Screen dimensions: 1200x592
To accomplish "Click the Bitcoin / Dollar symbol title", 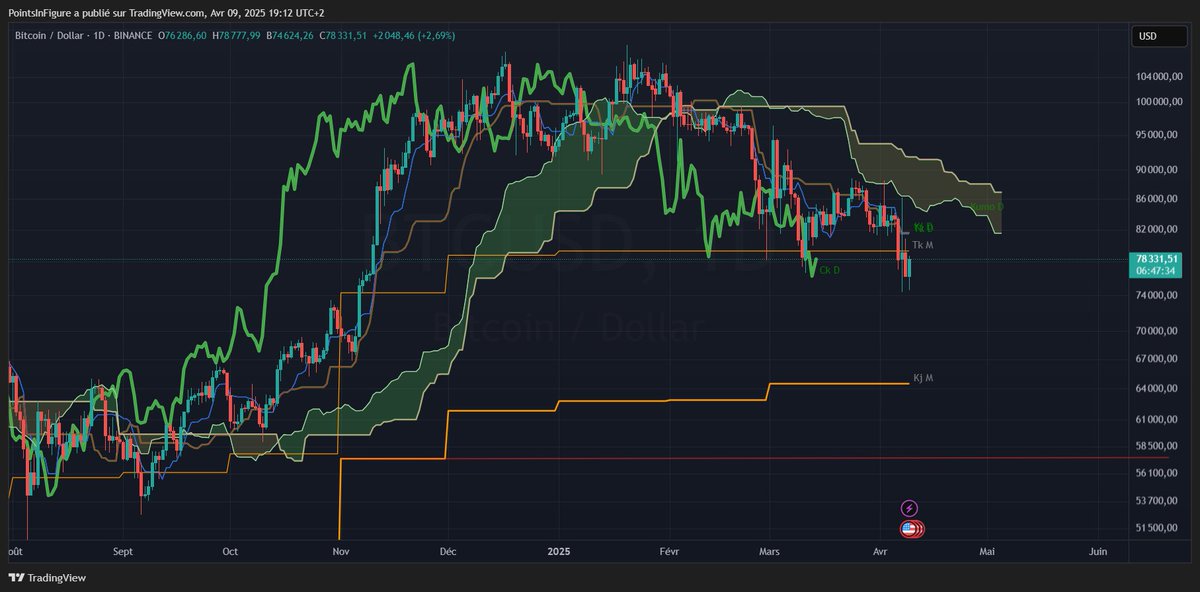I will pyautogui.click(x=47, y=36).
